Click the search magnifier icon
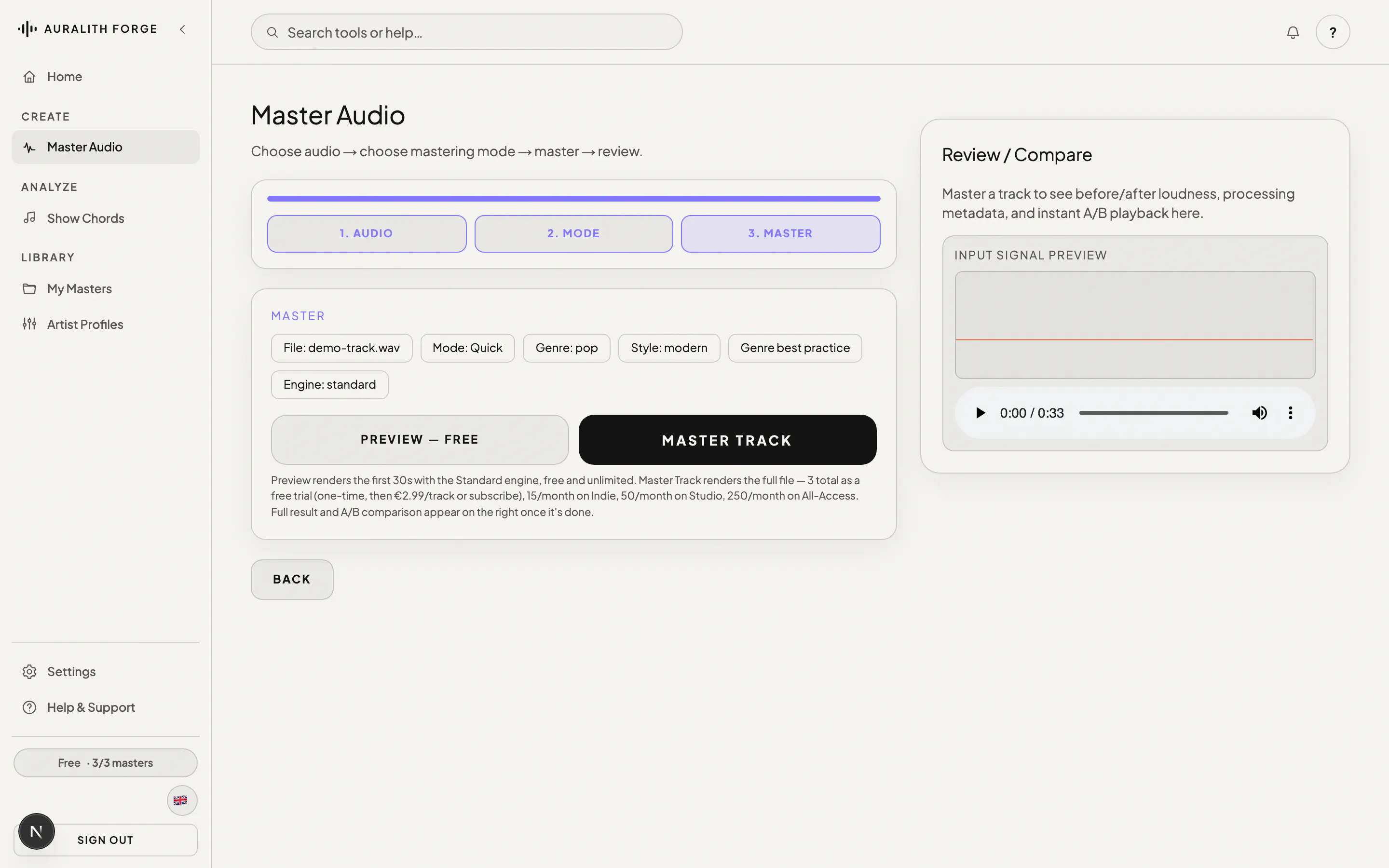This screenshot has height=868, width=1389. point(272,32)
